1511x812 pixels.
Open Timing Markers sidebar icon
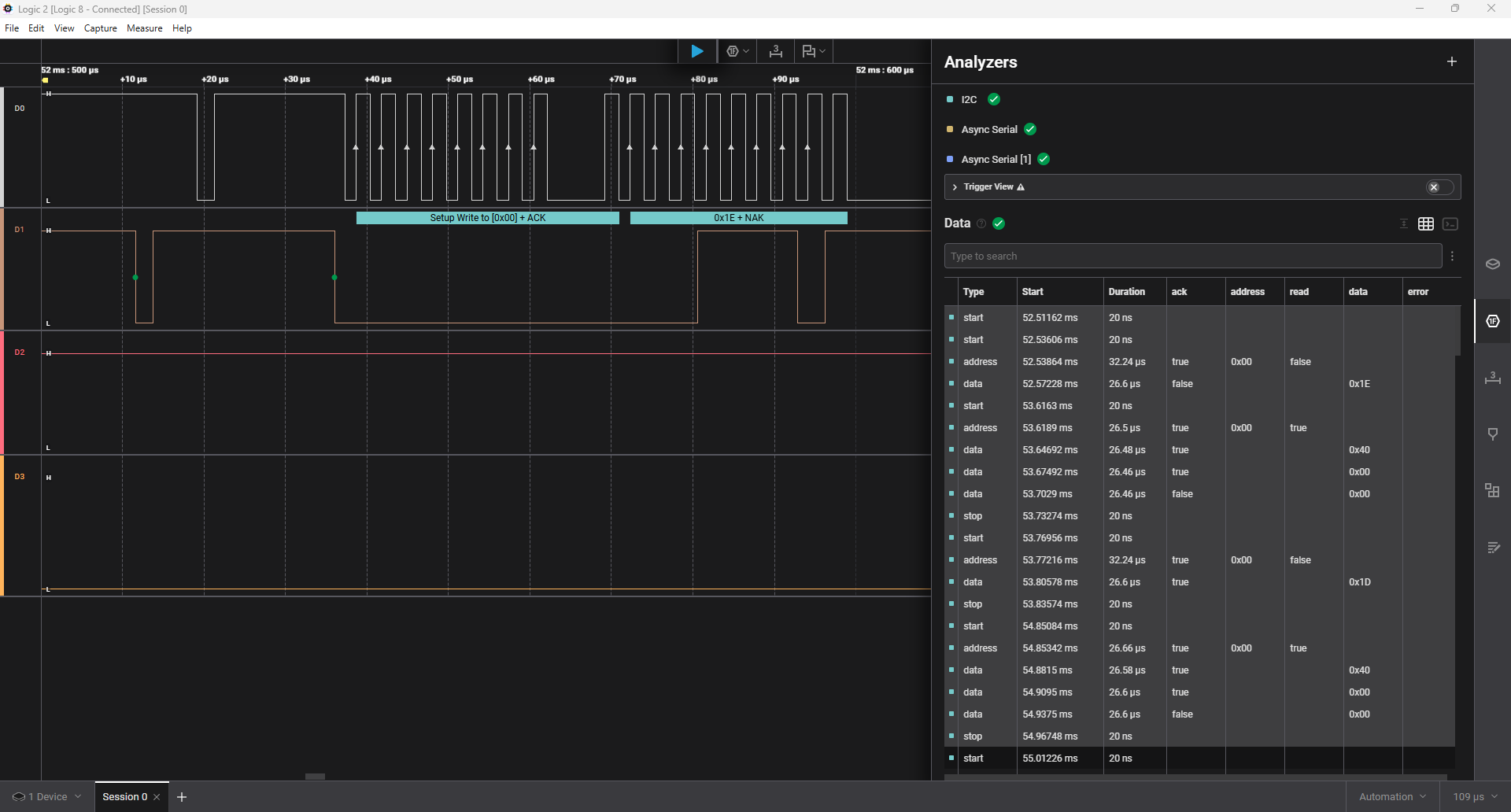pyautogui.click(x=1493, y=434)
